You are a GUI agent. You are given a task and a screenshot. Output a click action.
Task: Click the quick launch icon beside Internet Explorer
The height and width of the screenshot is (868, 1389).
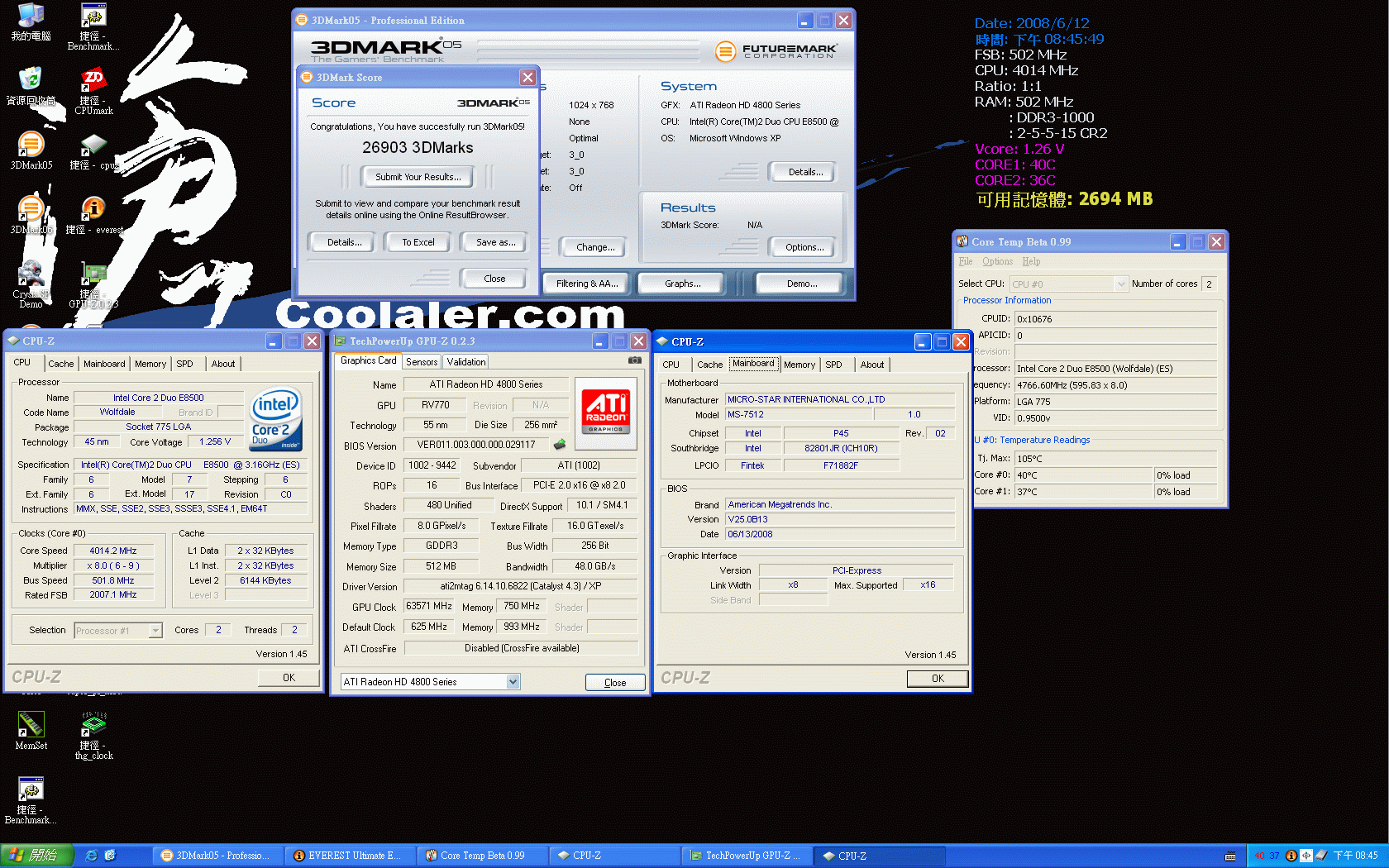[110, 856]
